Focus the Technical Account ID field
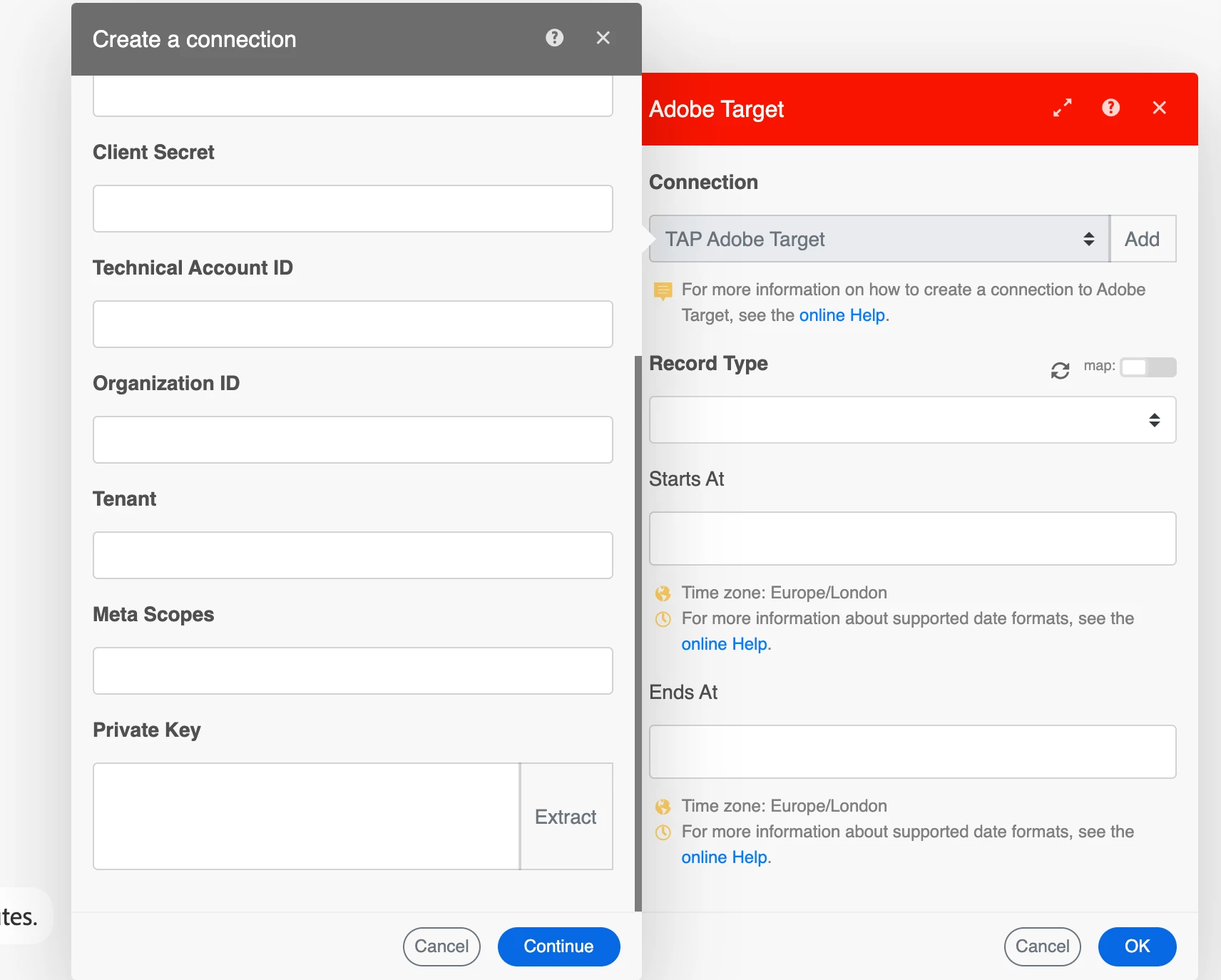Screen dimensions: 1221x980 click(x=353, y=325)
